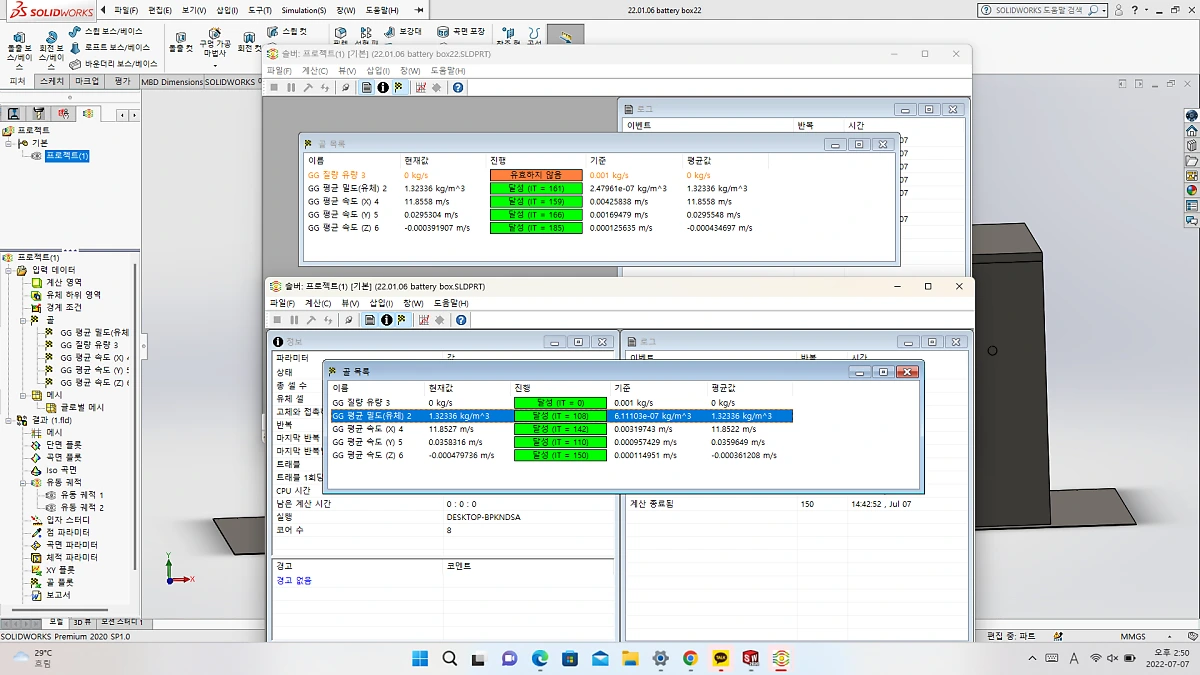Click Help icon in battery box22 solver toolbar
This screenshot has width=1200, height=675.
(x=458, y=88)
